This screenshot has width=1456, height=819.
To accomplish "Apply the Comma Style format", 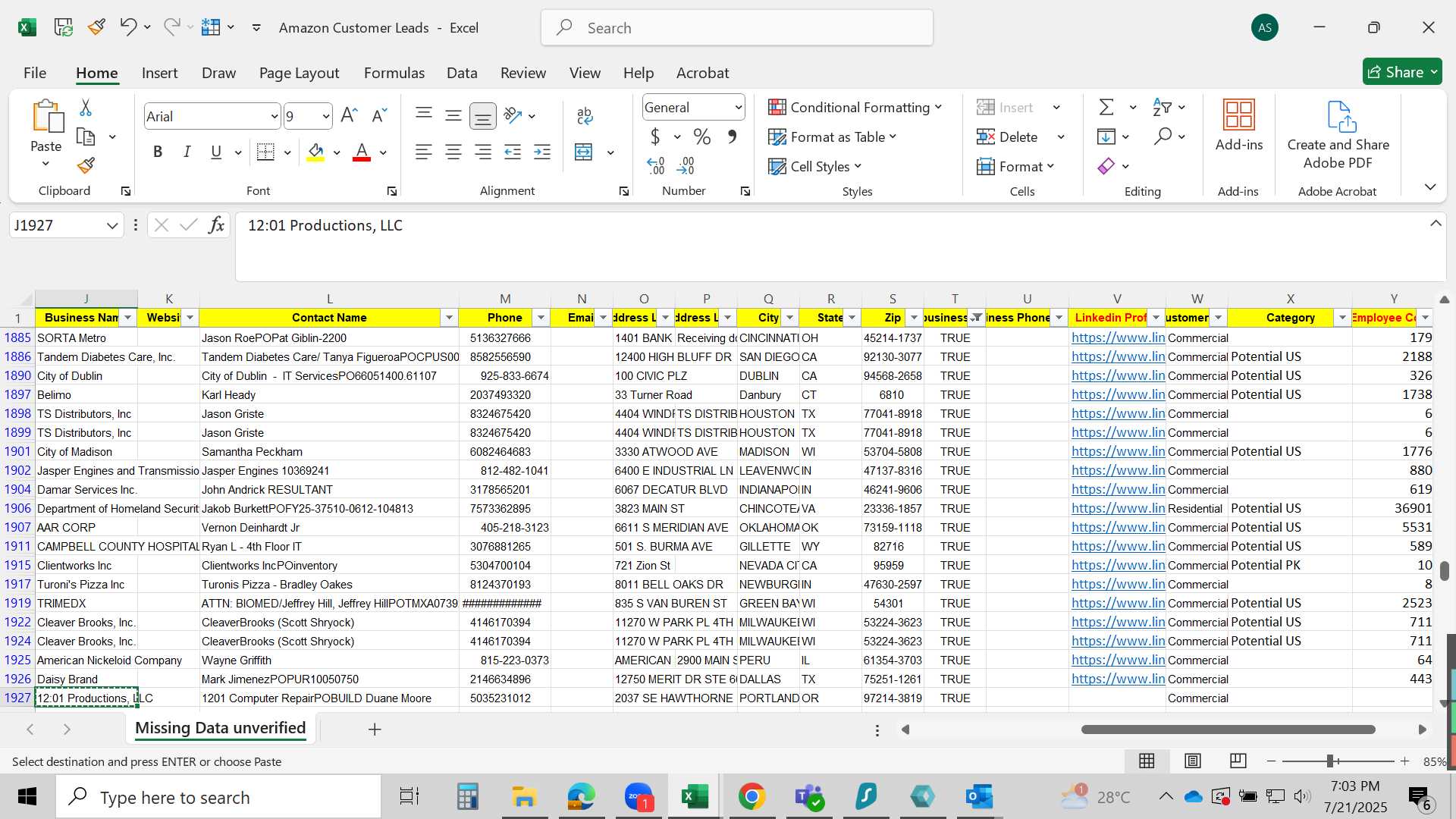I will (732, 136).
